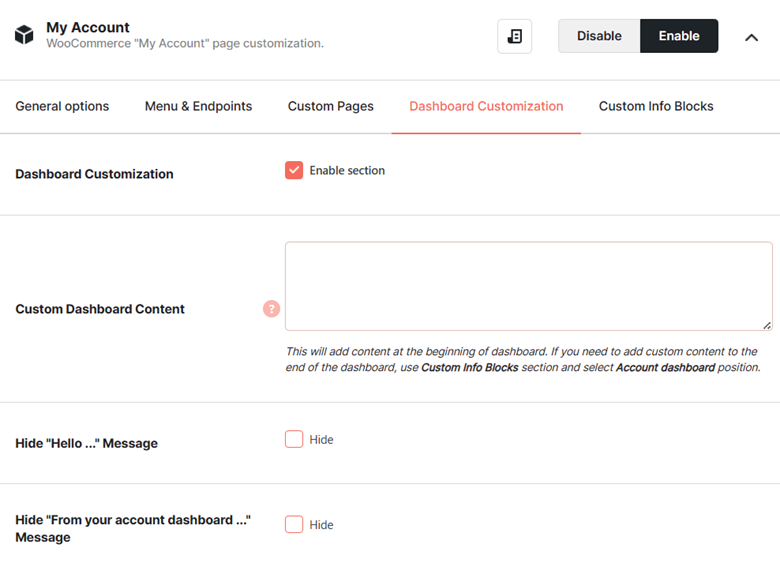Click the "Enable section" label text
Screen dimensions: 780x563
[x=347, y=171]
